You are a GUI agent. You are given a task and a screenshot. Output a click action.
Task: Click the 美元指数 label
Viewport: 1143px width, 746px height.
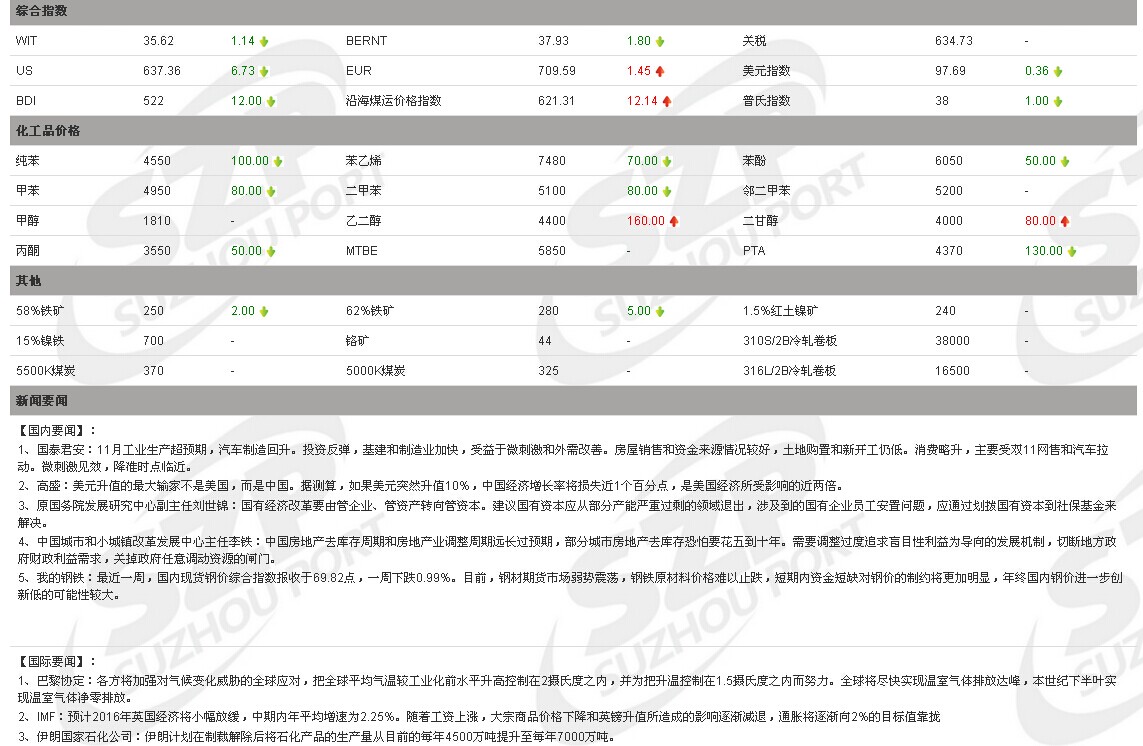tap(766, 71)
